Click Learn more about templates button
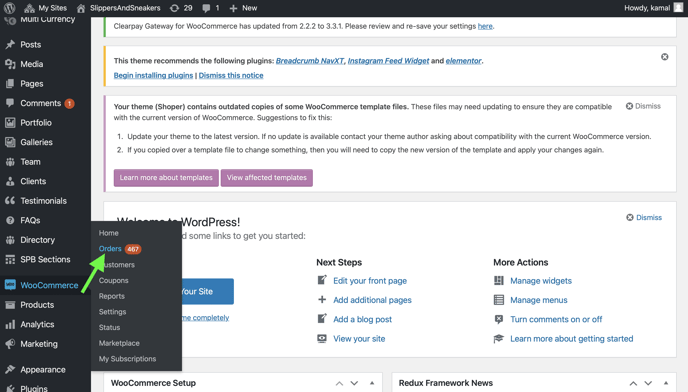The image size is (688, 392). click(166, 177)
